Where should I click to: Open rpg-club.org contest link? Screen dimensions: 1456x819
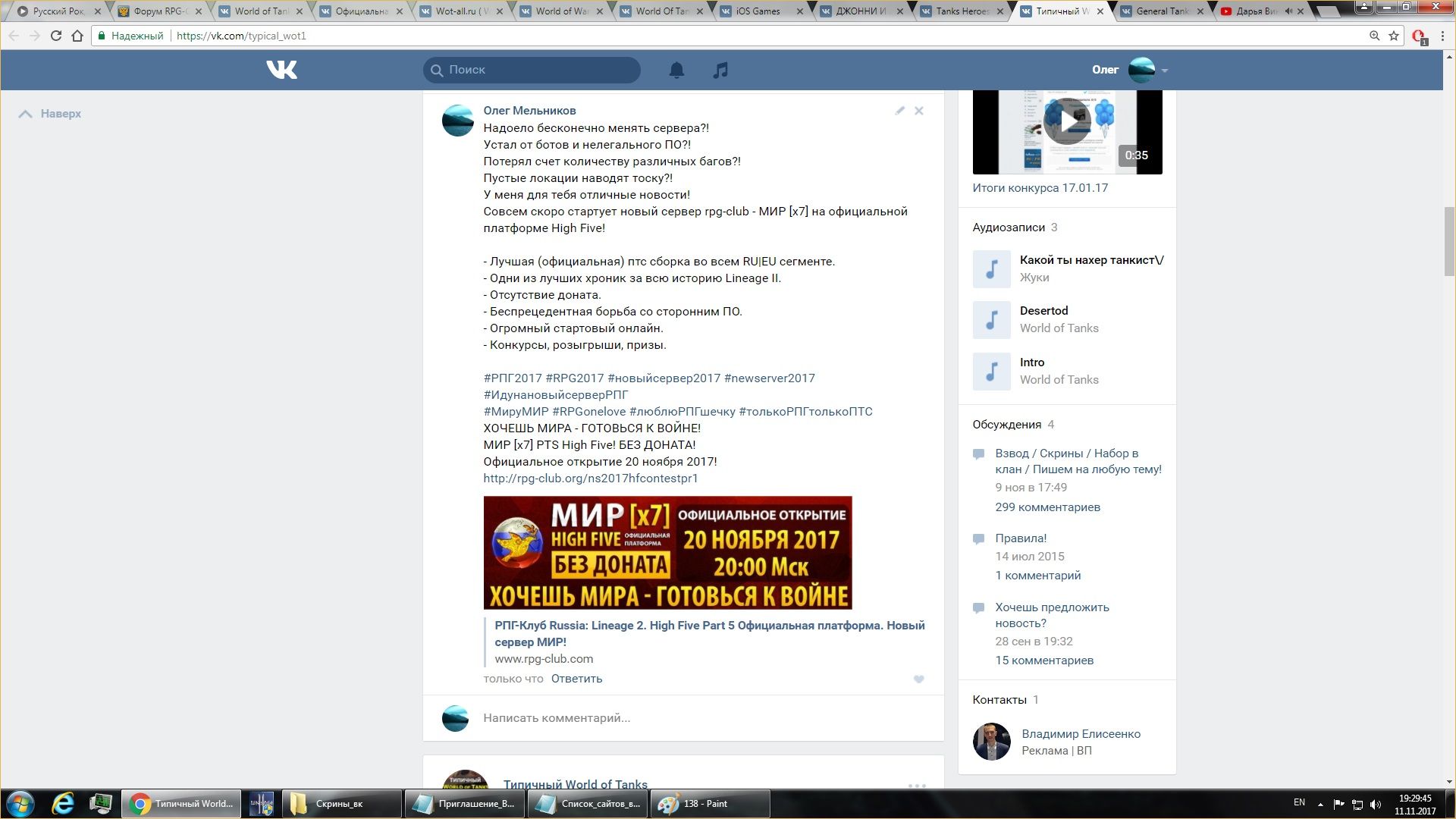[x=590, y=479]
